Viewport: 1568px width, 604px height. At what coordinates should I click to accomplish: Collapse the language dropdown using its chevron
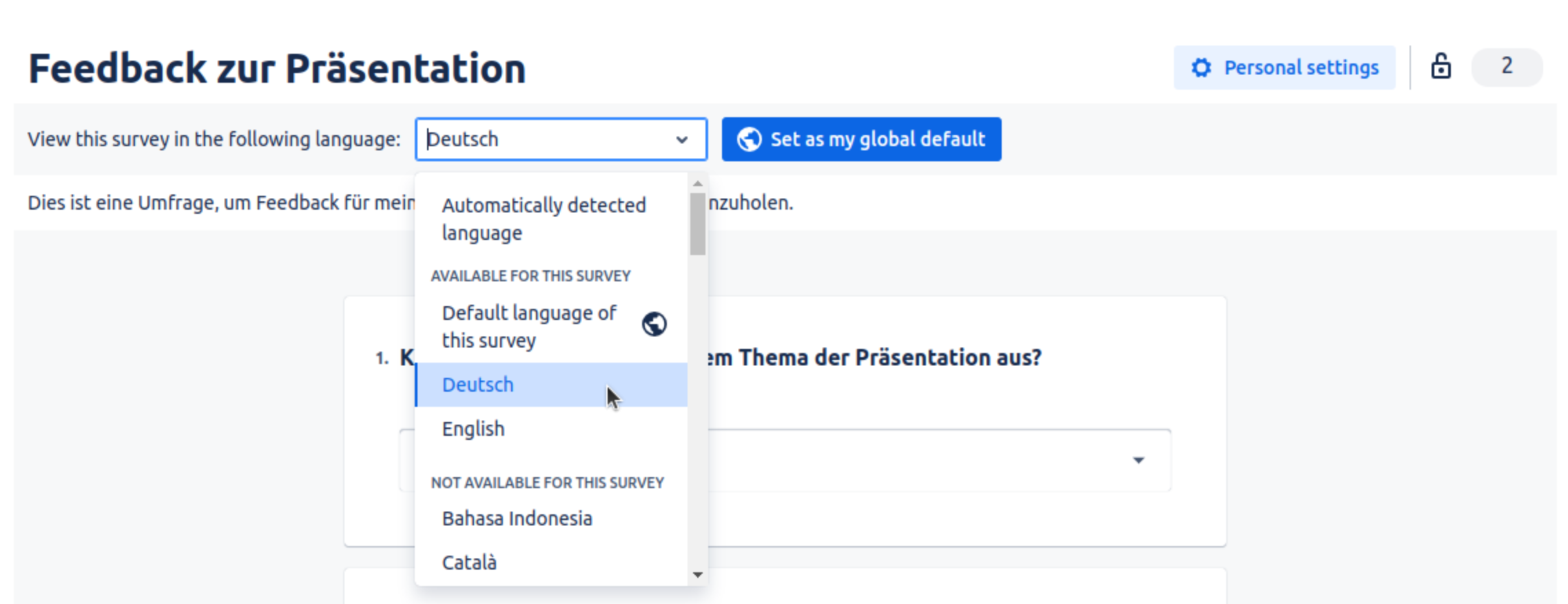tap(681, 140)
